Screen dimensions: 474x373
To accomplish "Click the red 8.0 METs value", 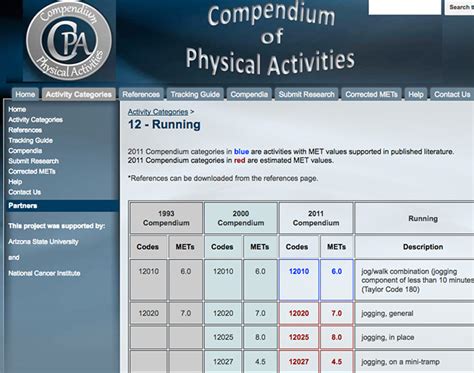I will (x=337, y=337).
